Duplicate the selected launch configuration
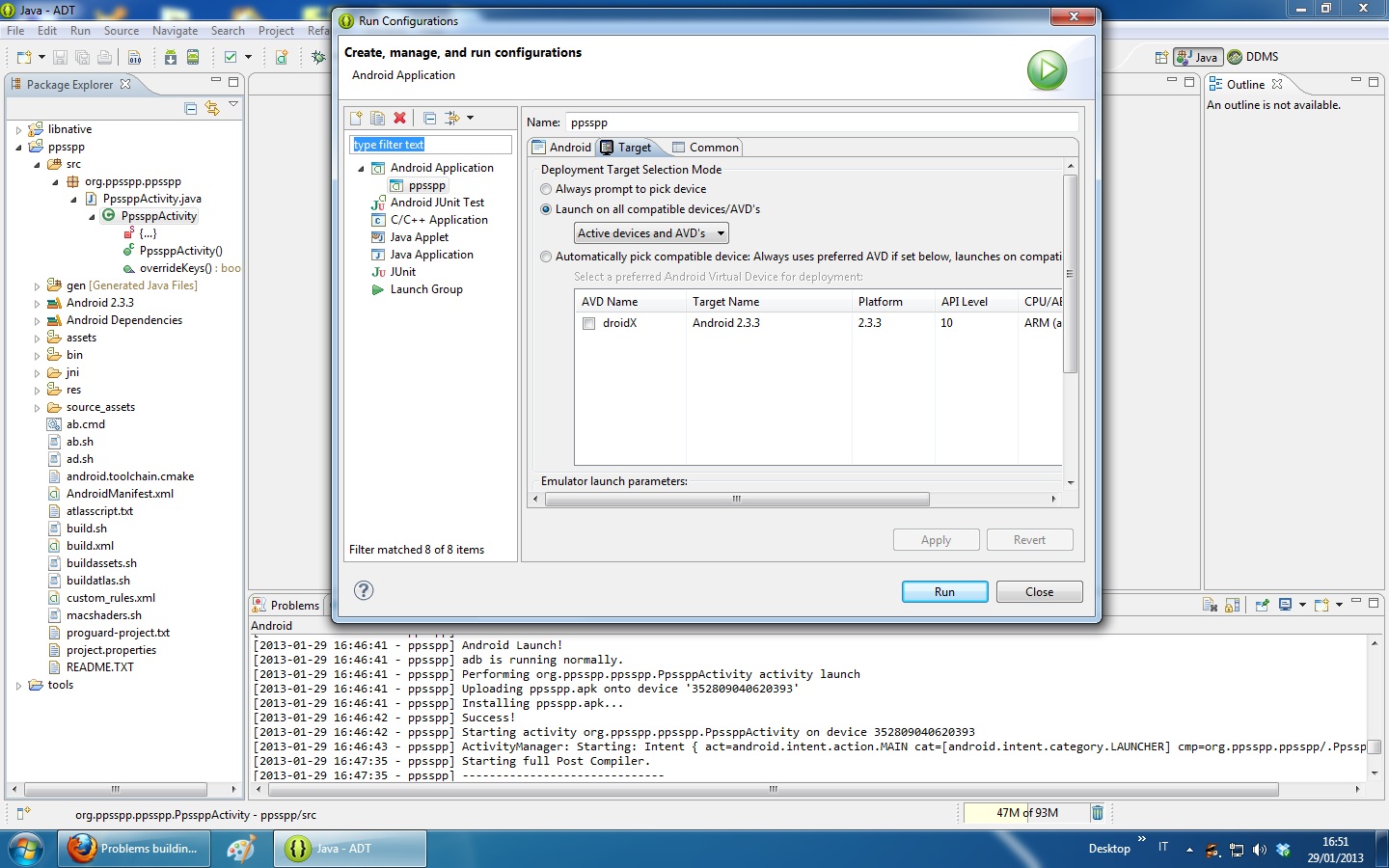 point(377,118)
